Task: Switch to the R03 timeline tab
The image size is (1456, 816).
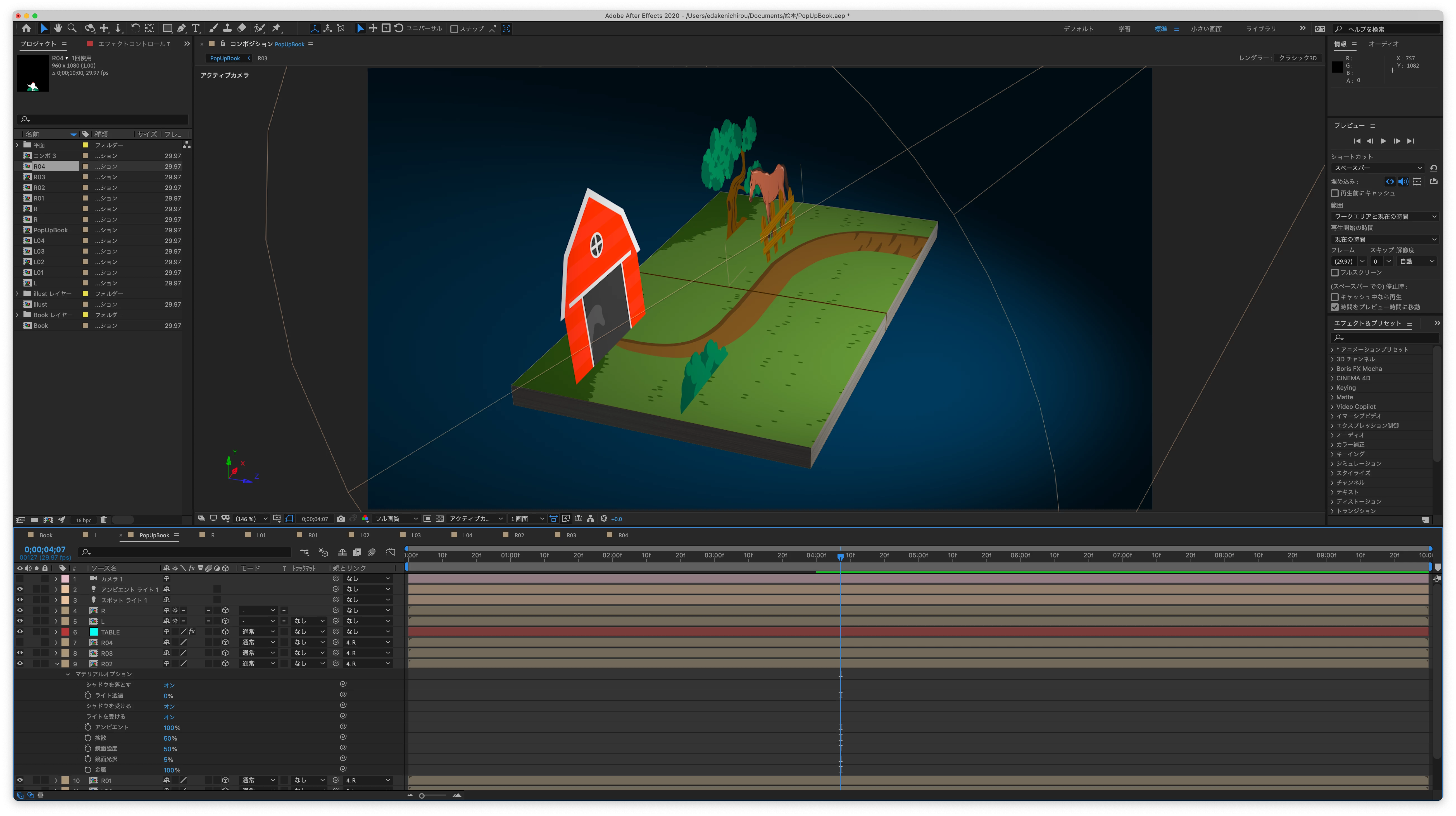Action: pyautogui.click(x=571, y=535)
